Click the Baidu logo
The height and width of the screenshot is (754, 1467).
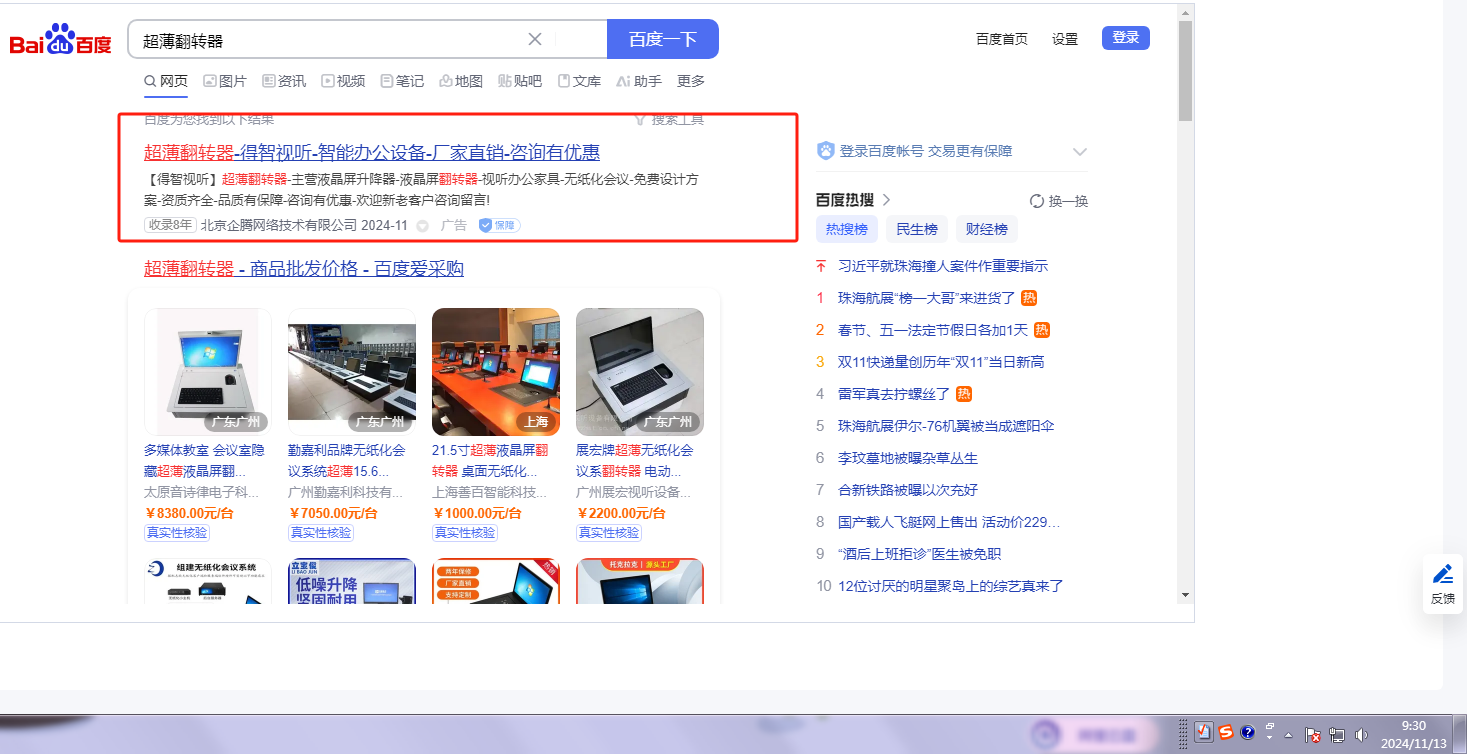click(x=61, y=41)
